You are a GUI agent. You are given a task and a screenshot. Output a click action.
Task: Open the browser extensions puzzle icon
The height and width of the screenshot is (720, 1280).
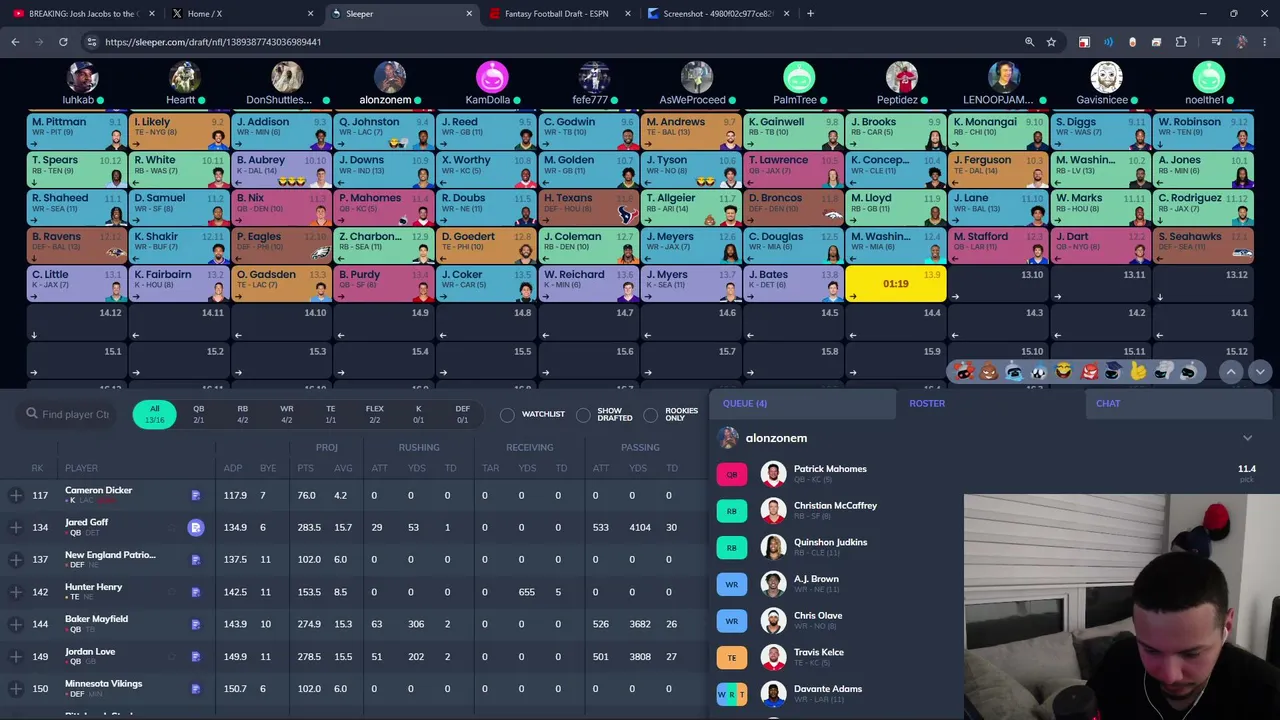click(x=1181, y=42)
